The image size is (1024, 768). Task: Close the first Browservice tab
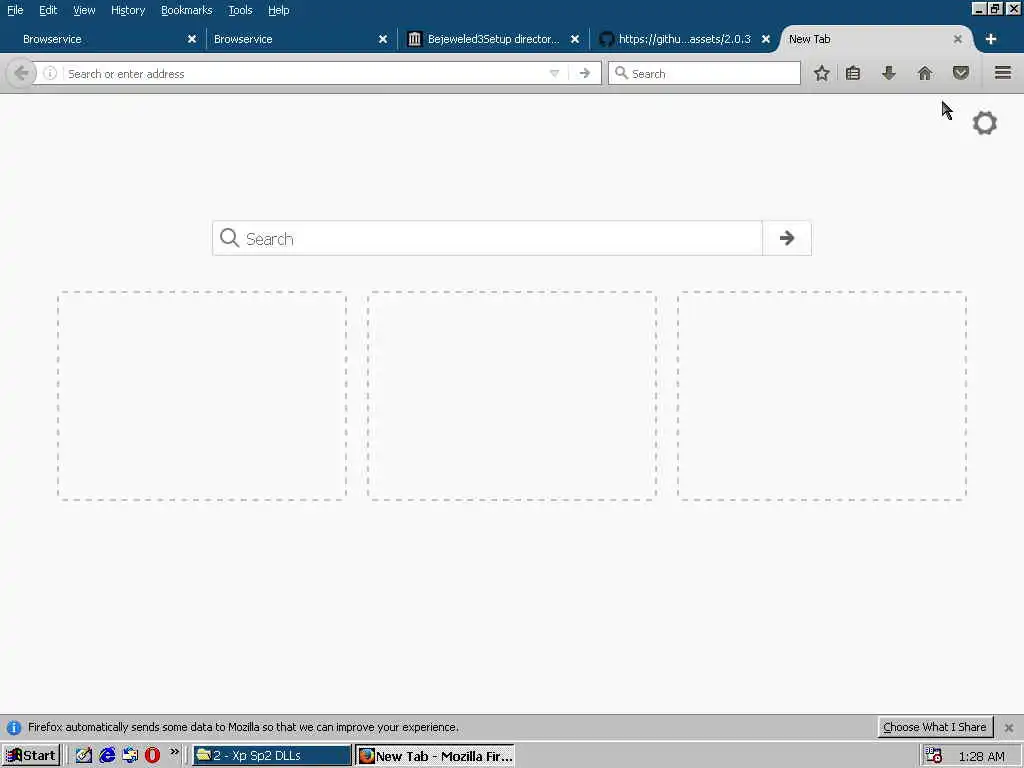coord(192,39)
